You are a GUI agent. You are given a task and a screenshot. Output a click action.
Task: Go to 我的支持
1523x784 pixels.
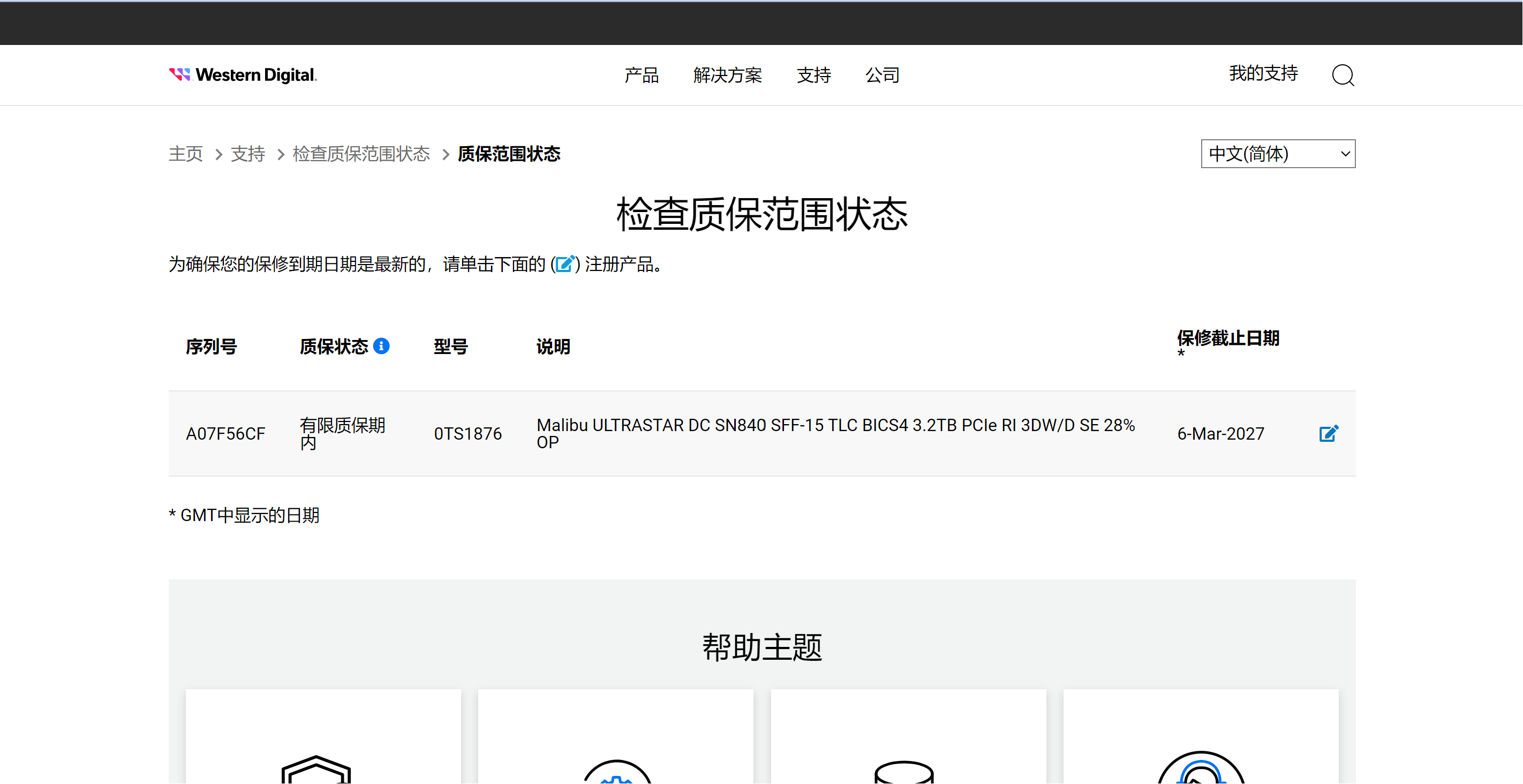pyautogui.click(x=1263, y=73)
